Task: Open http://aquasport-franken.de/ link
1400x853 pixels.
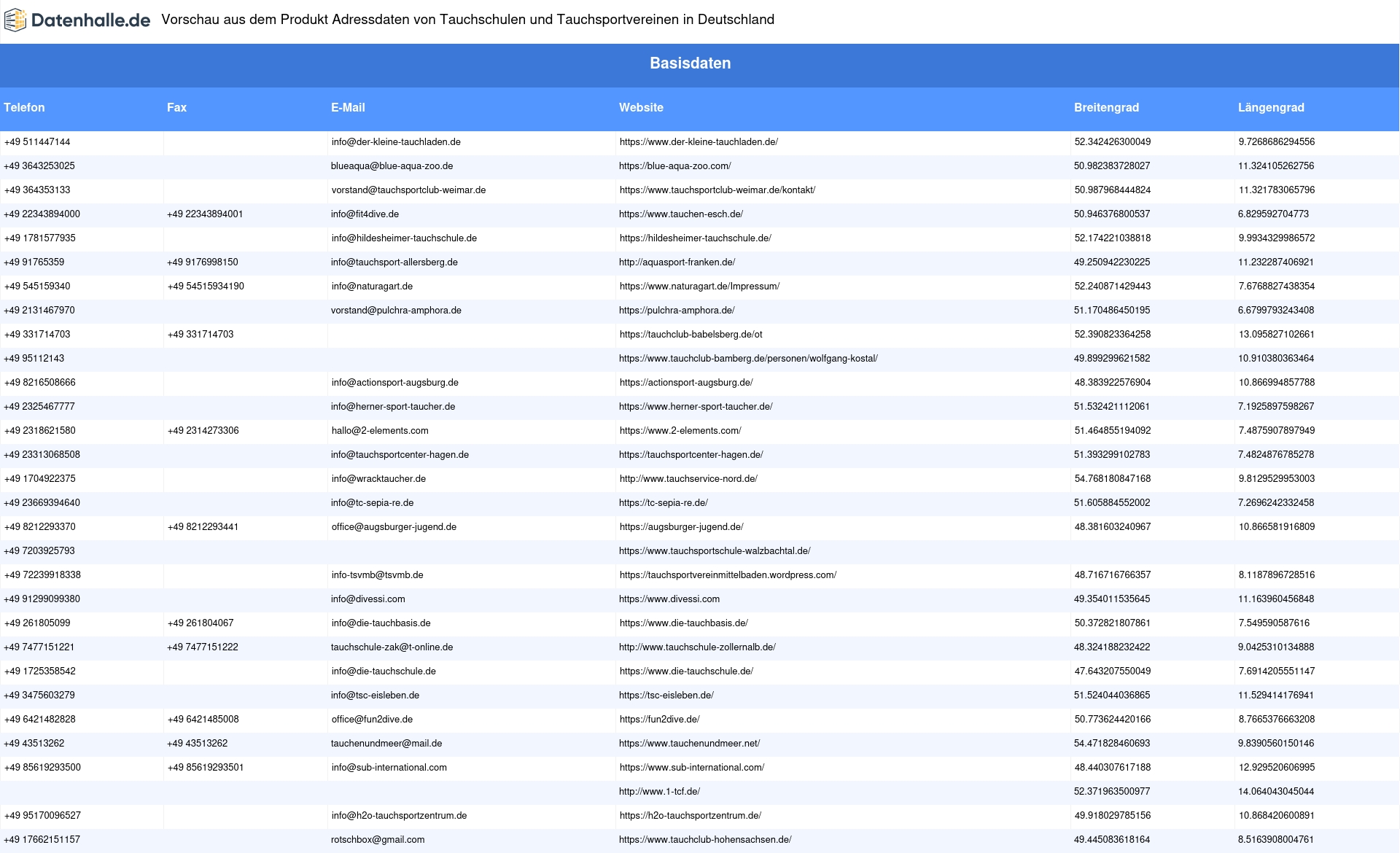Action: click(x=677, y=262)
